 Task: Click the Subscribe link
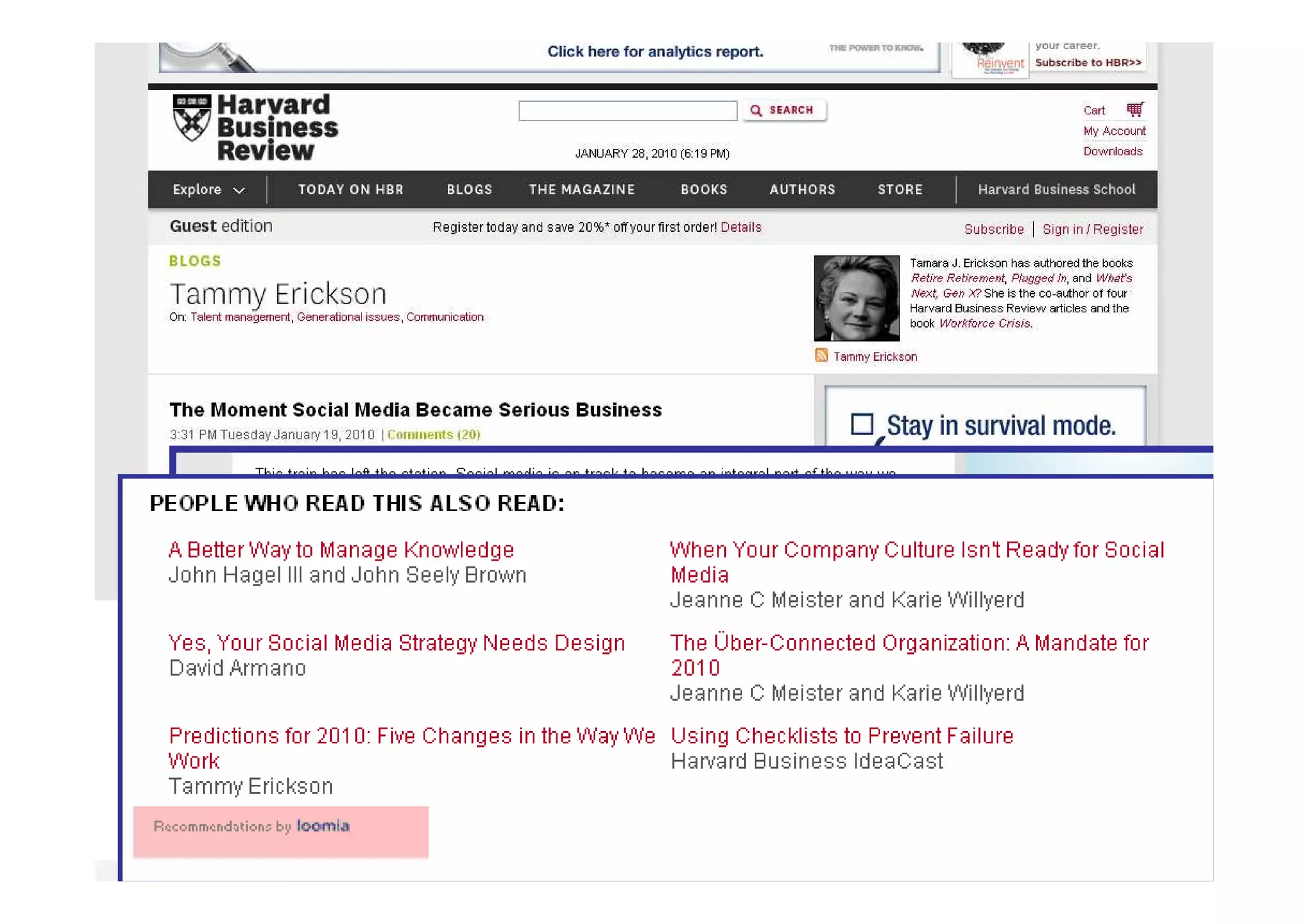993,229
